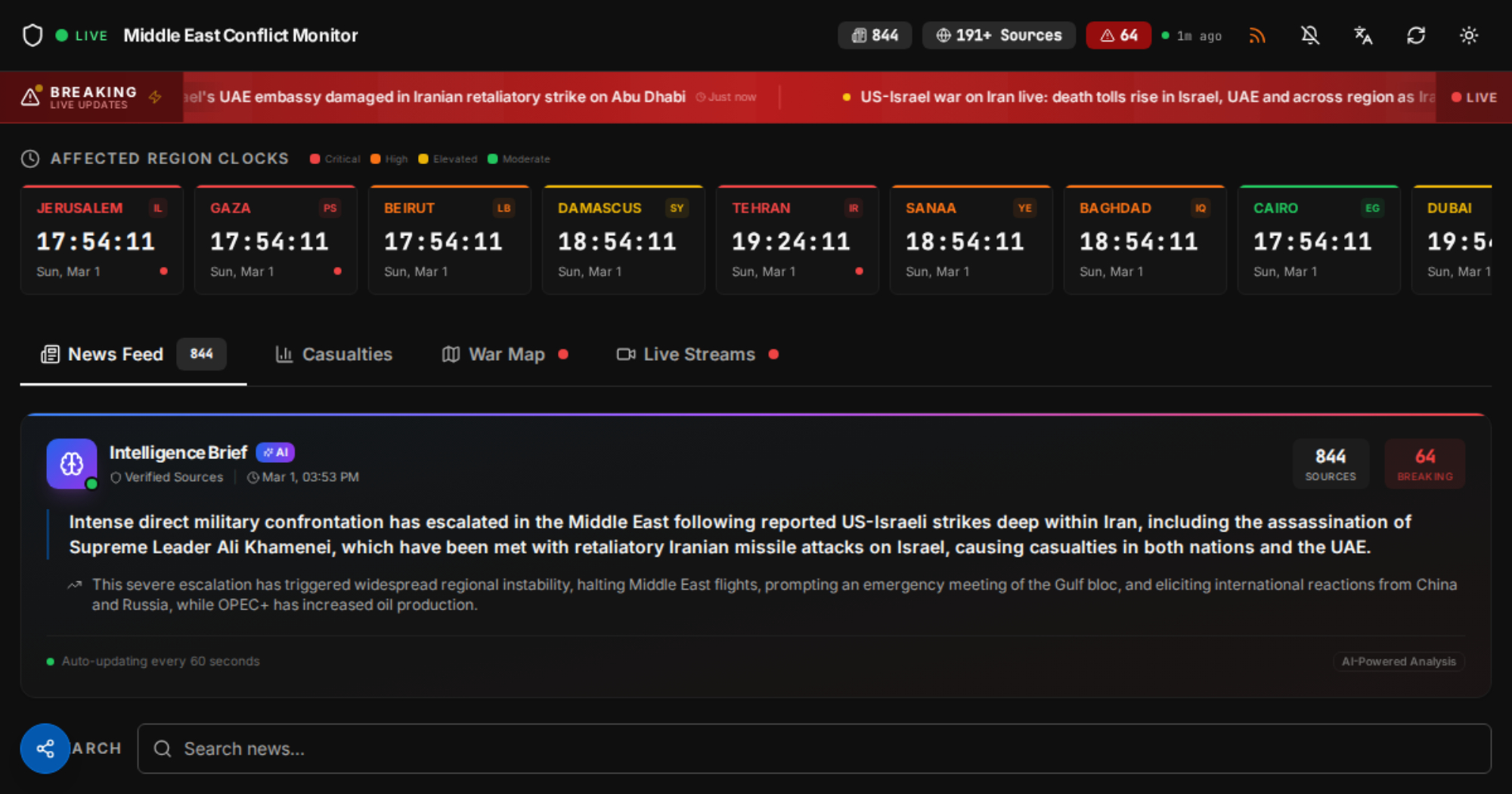The height and width of the screenshot is (794, 1512).
Task: Open the War Map tab
Action: click(x=504, y=354)
